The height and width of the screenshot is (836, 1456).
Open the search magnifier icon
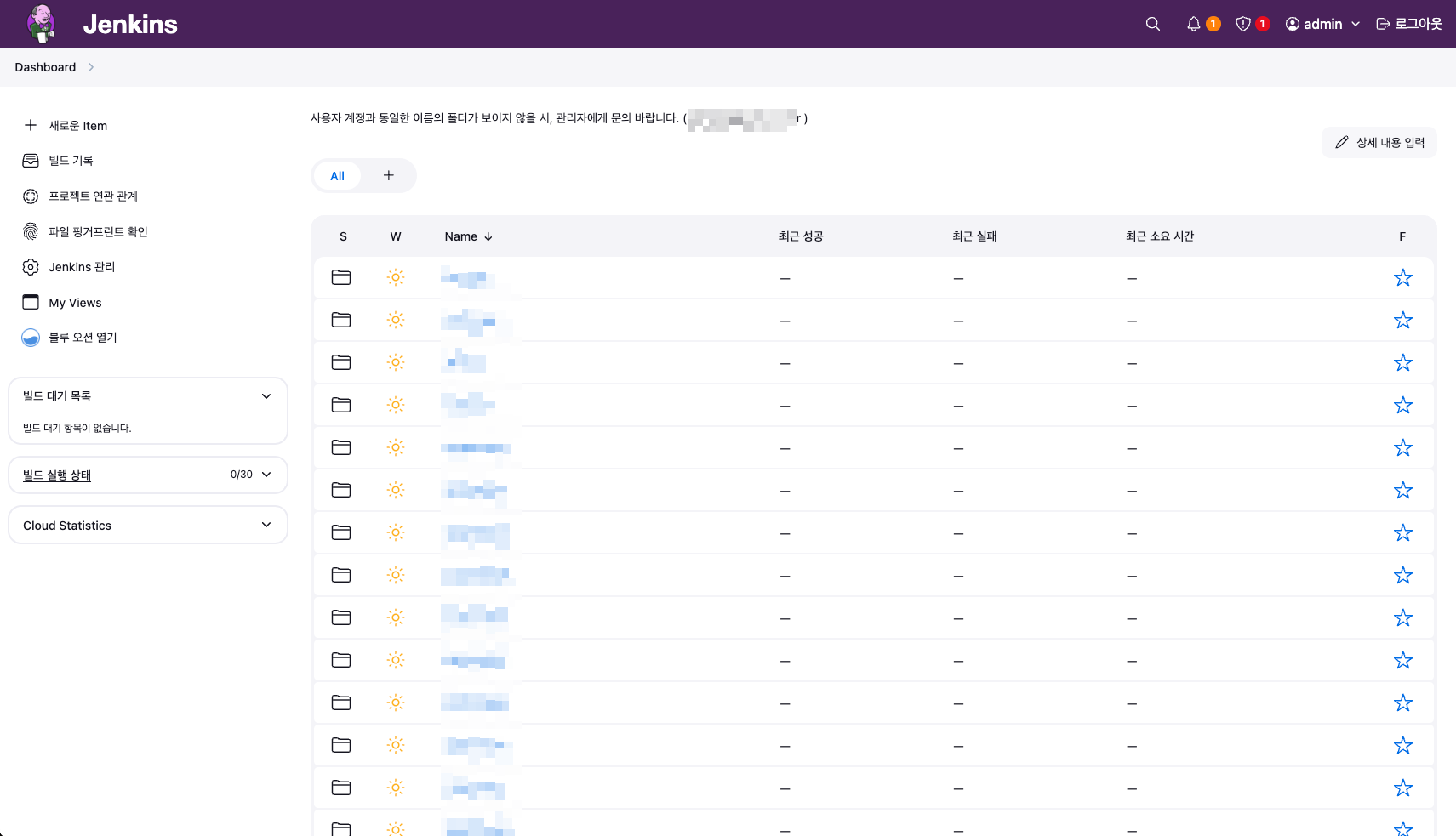click(1153, 24)
